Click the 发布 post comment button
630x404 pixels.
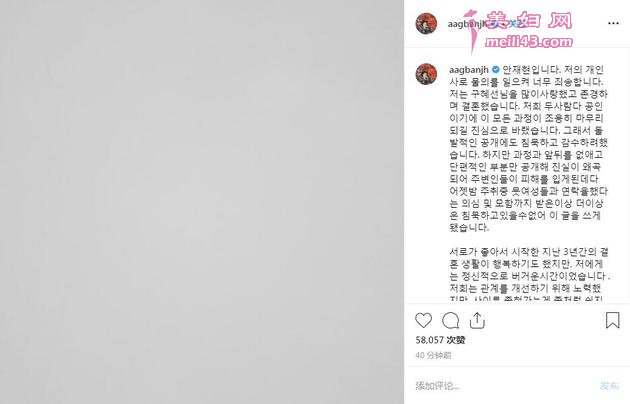point(609,386)
